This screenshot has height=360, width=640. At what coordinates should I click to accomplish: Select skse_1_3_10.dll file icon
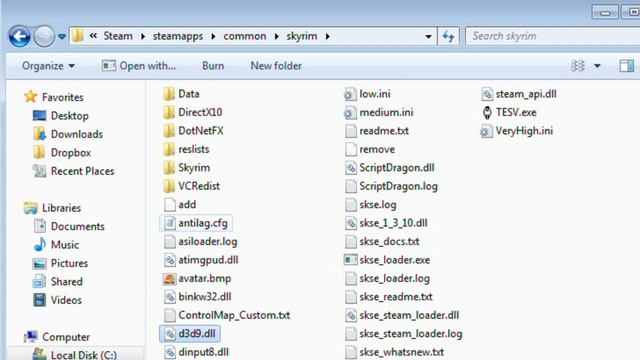351,223
